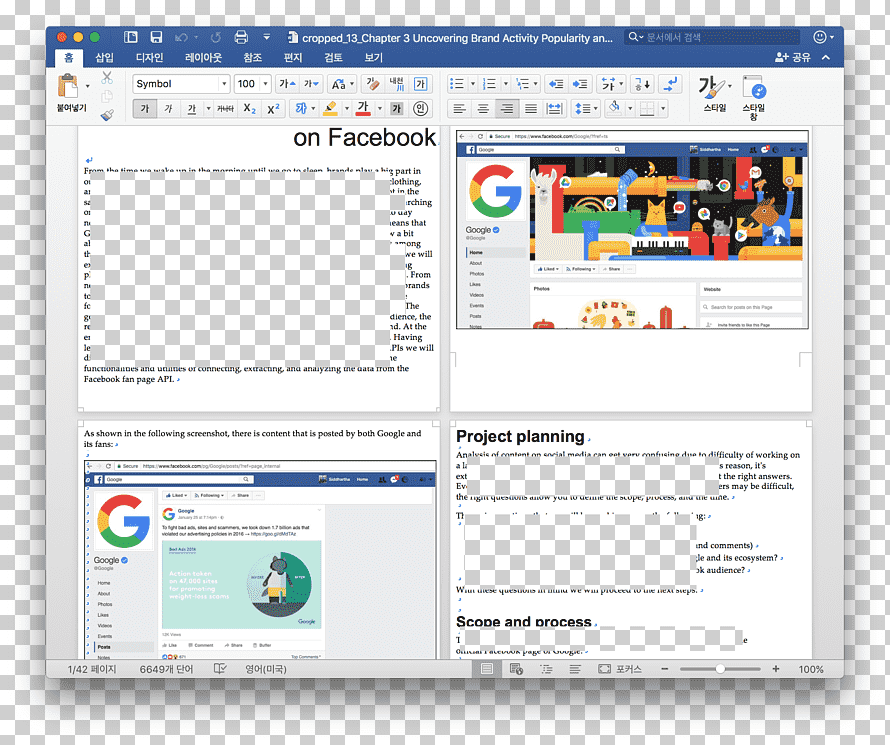Click the enclosed character circled 인 icon

(420, 108)
